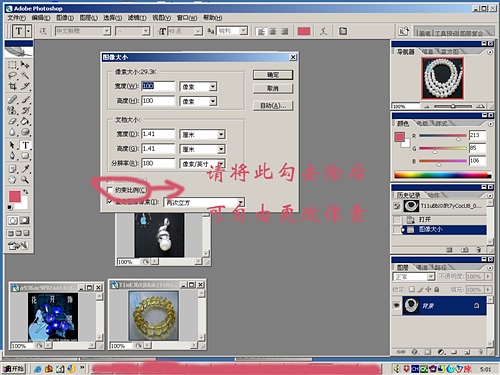
Task: Uncheck the resample image checkbox
Action: click(109, 202)
